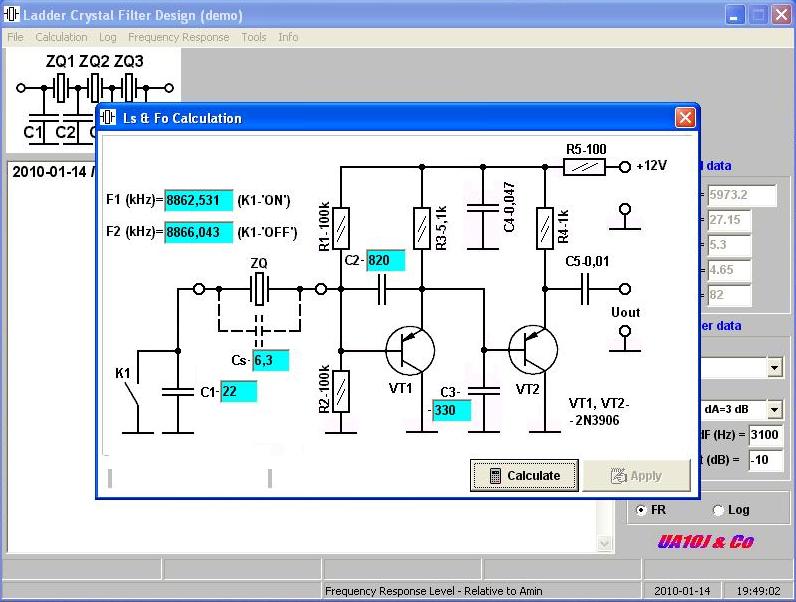Image resolution: width=796 pixels, height=602 pixels.
Task: Open the Tools menu
Action: point(253,37)
